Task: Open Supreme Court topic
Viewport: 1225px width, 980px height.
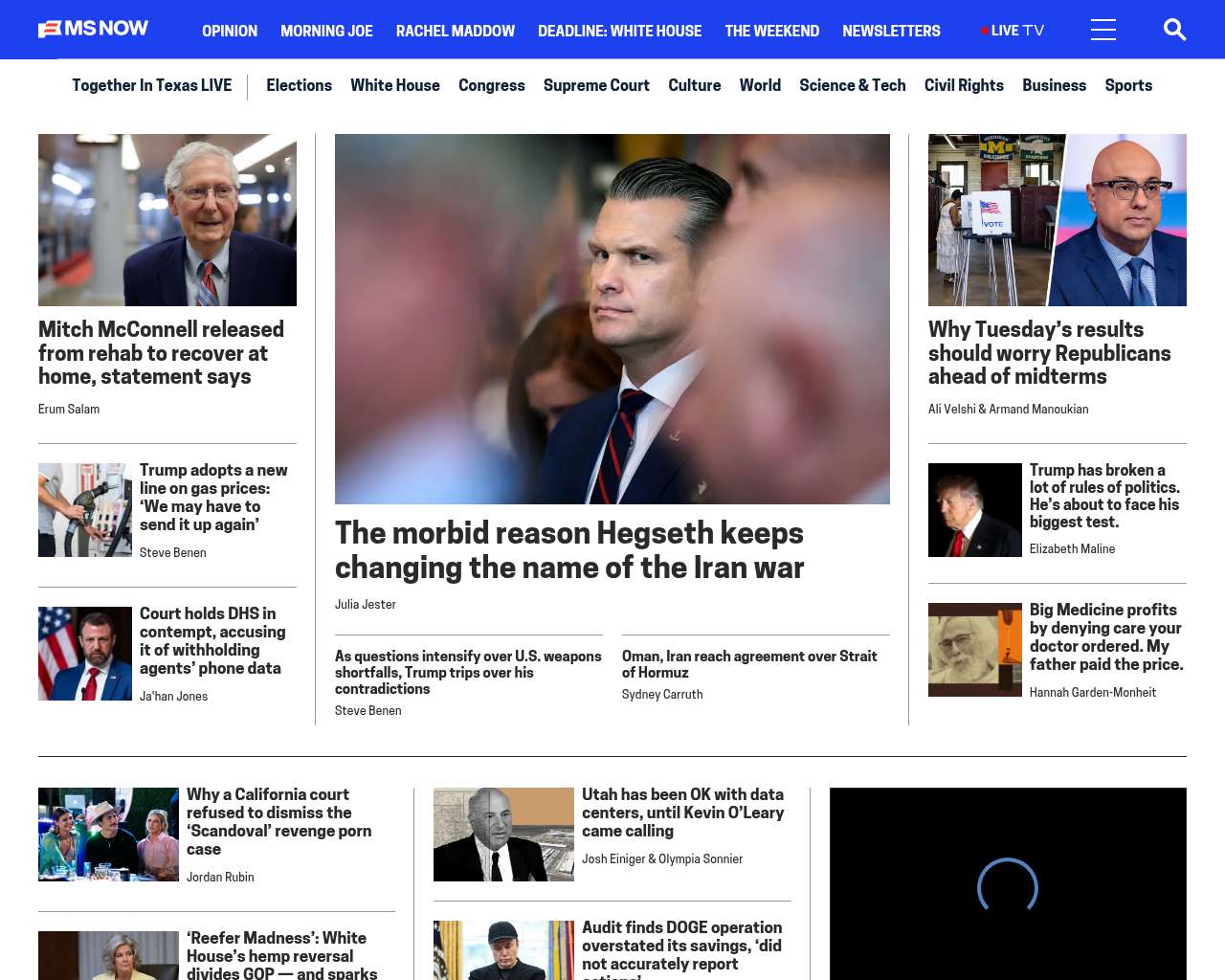Action: point(596,85)
